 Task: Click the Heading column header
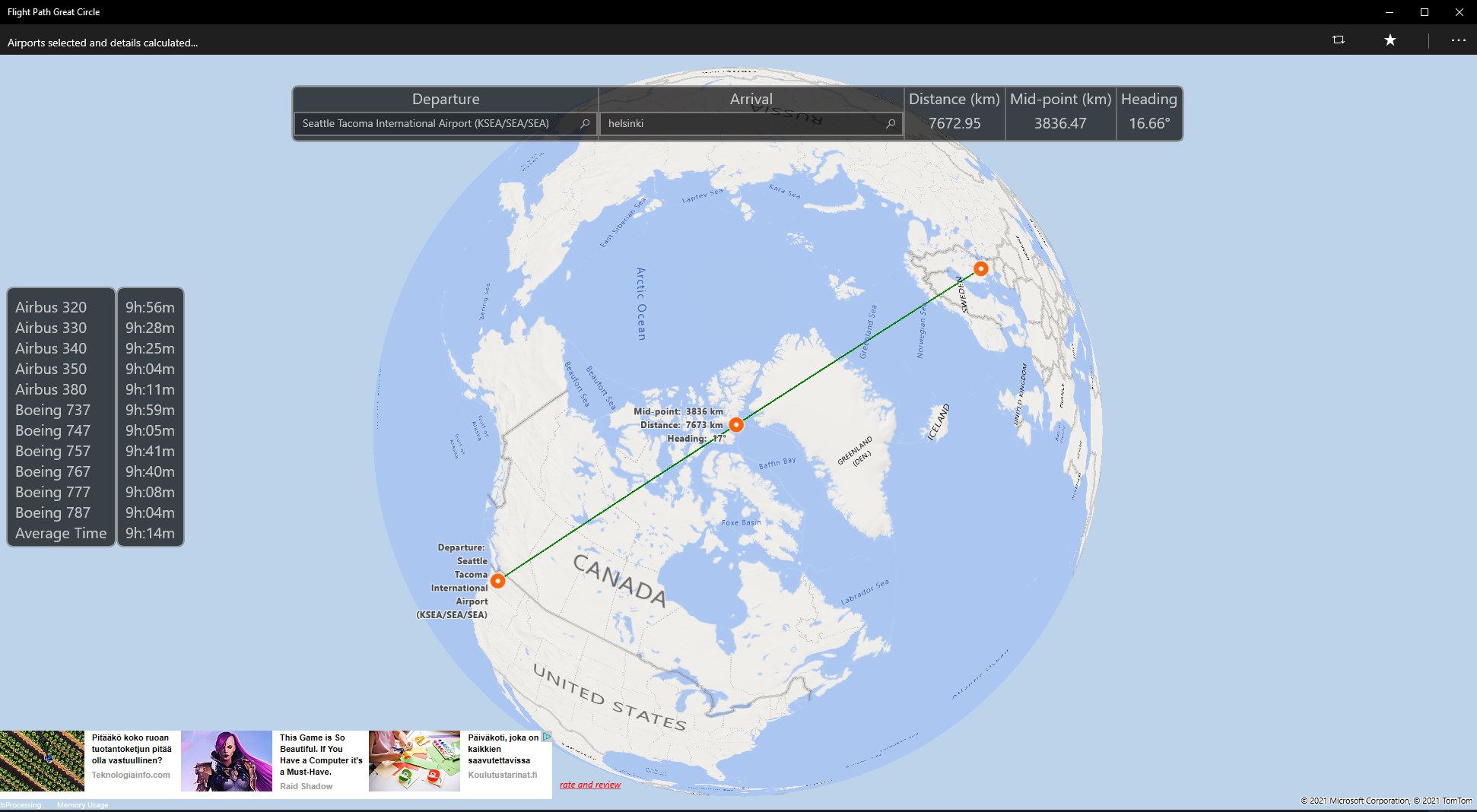(1149, 99)
